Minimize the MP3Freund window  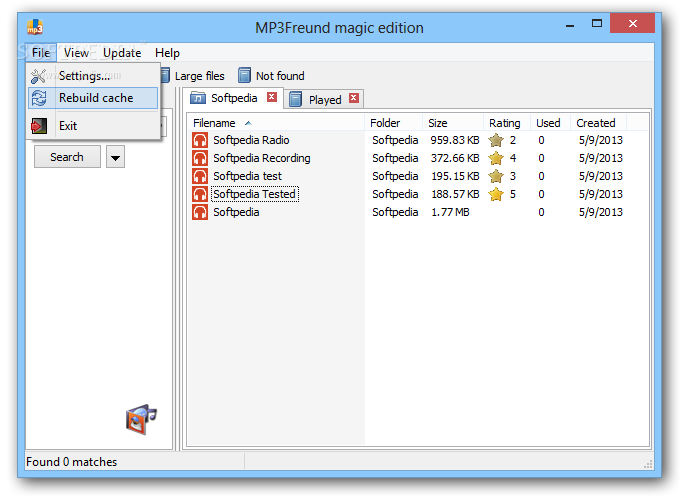(x=570, y=24)
